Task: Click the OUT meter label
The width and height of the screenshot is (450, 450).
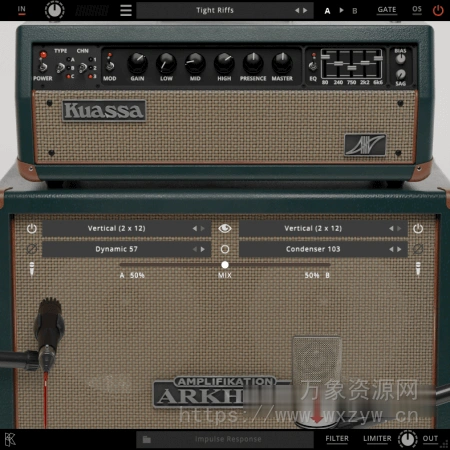Action: 430,439
